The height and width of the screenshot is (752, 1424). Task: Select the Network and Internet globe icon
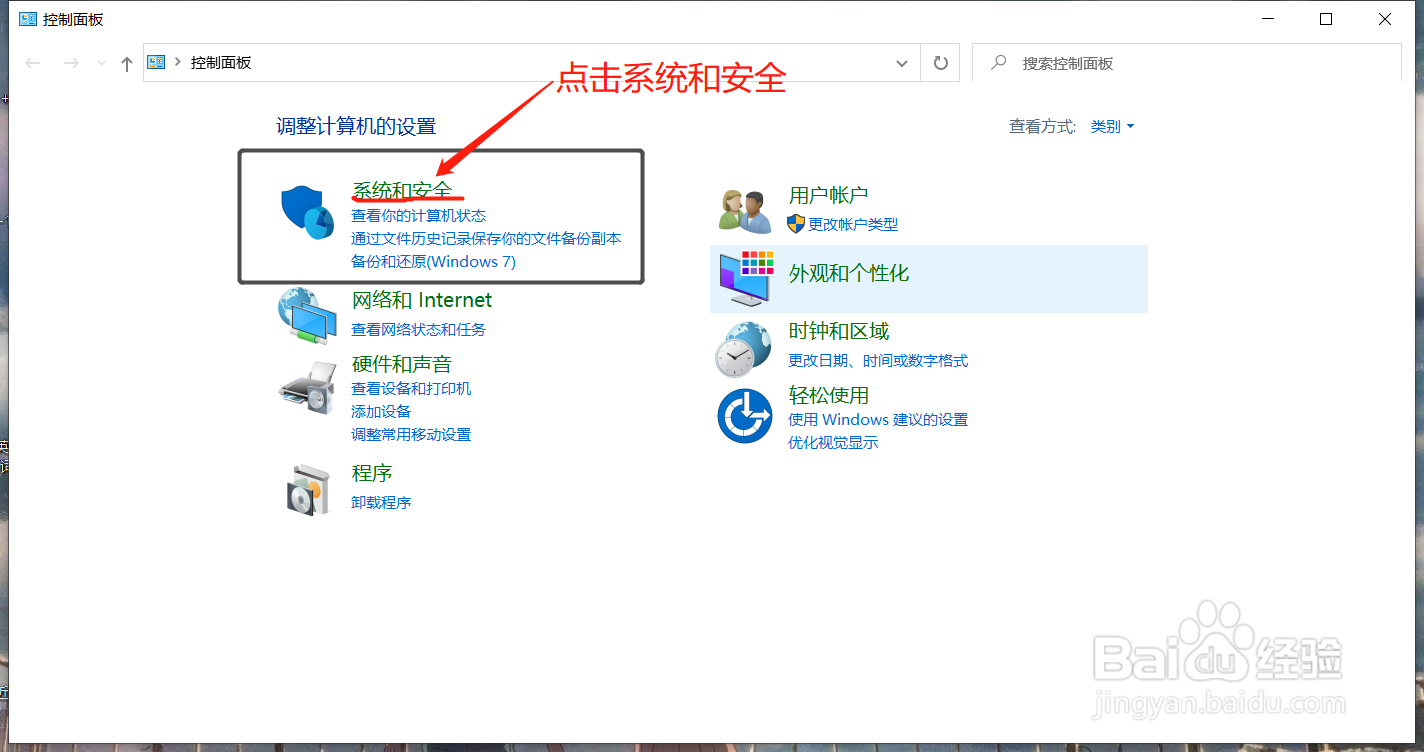pyautogui.click(x=308, y=317)
